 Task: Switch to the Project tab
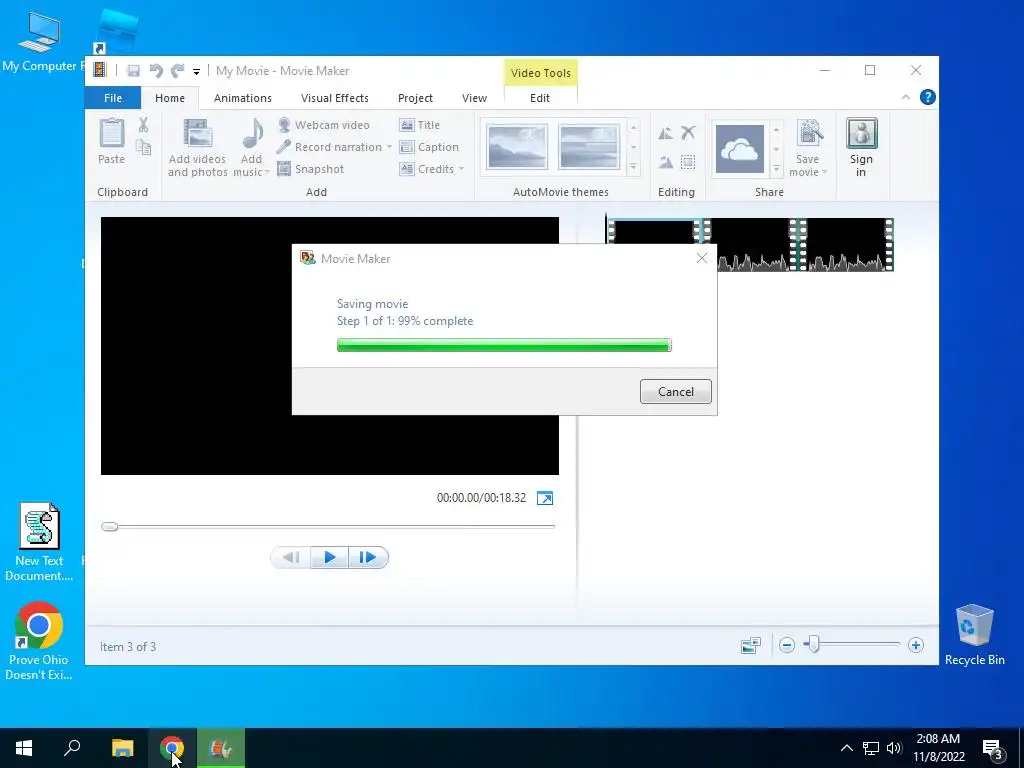(415, 98)
